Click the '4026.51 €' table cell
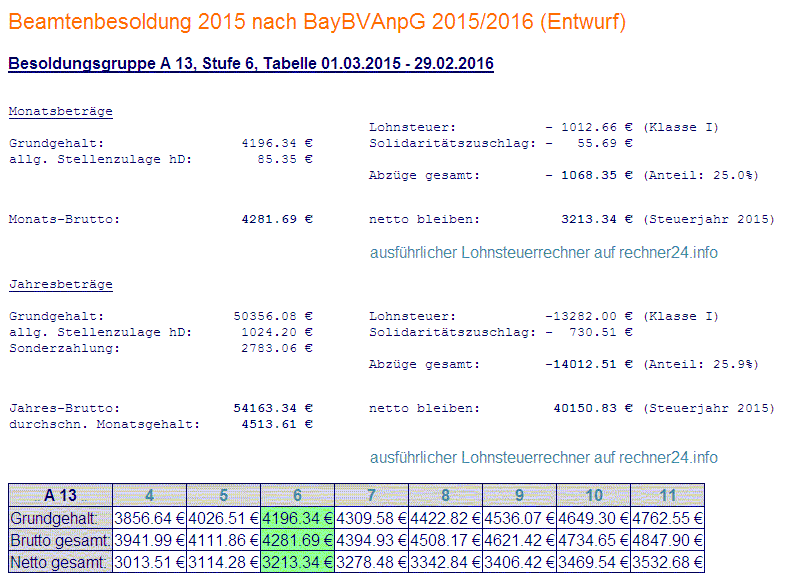The height and width of the screenshot is (588, 802). point(224,518)
